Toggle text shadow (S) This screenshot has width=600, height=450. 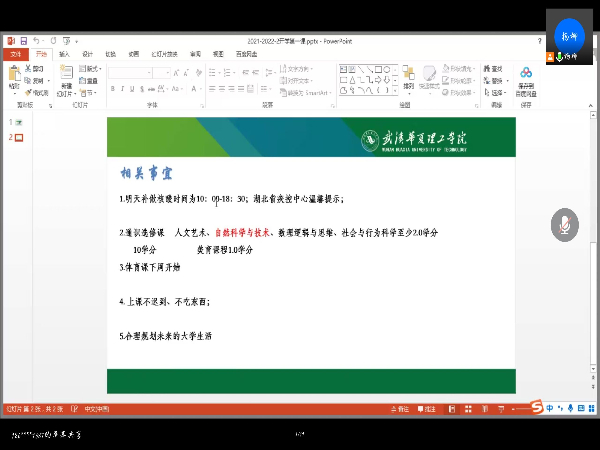pos(142,89)
